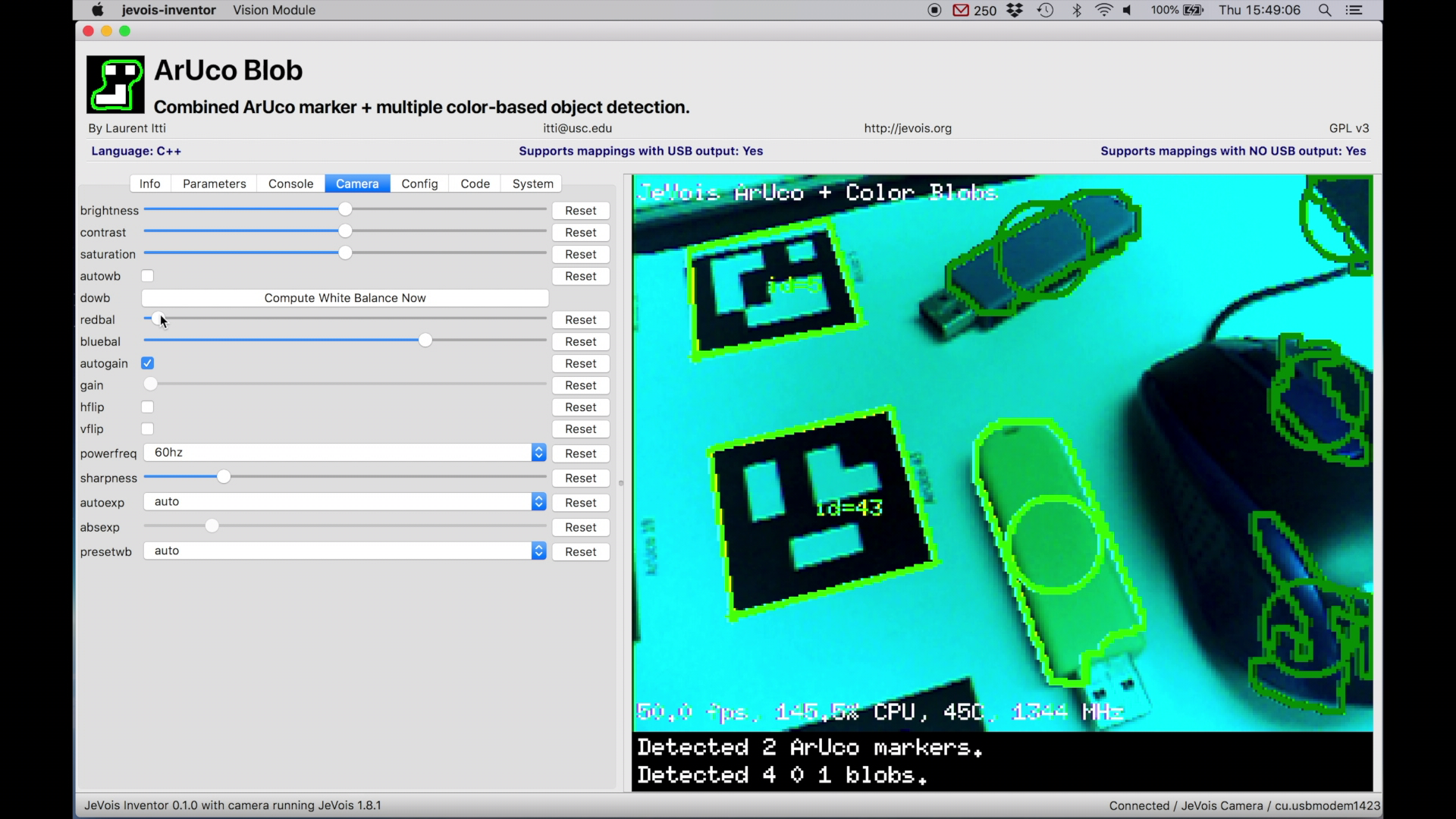1456x819 pixels.
Task: Click the clock showing Thu 15:49:06
Action: pyautogui.click(x=1260, y=10)
